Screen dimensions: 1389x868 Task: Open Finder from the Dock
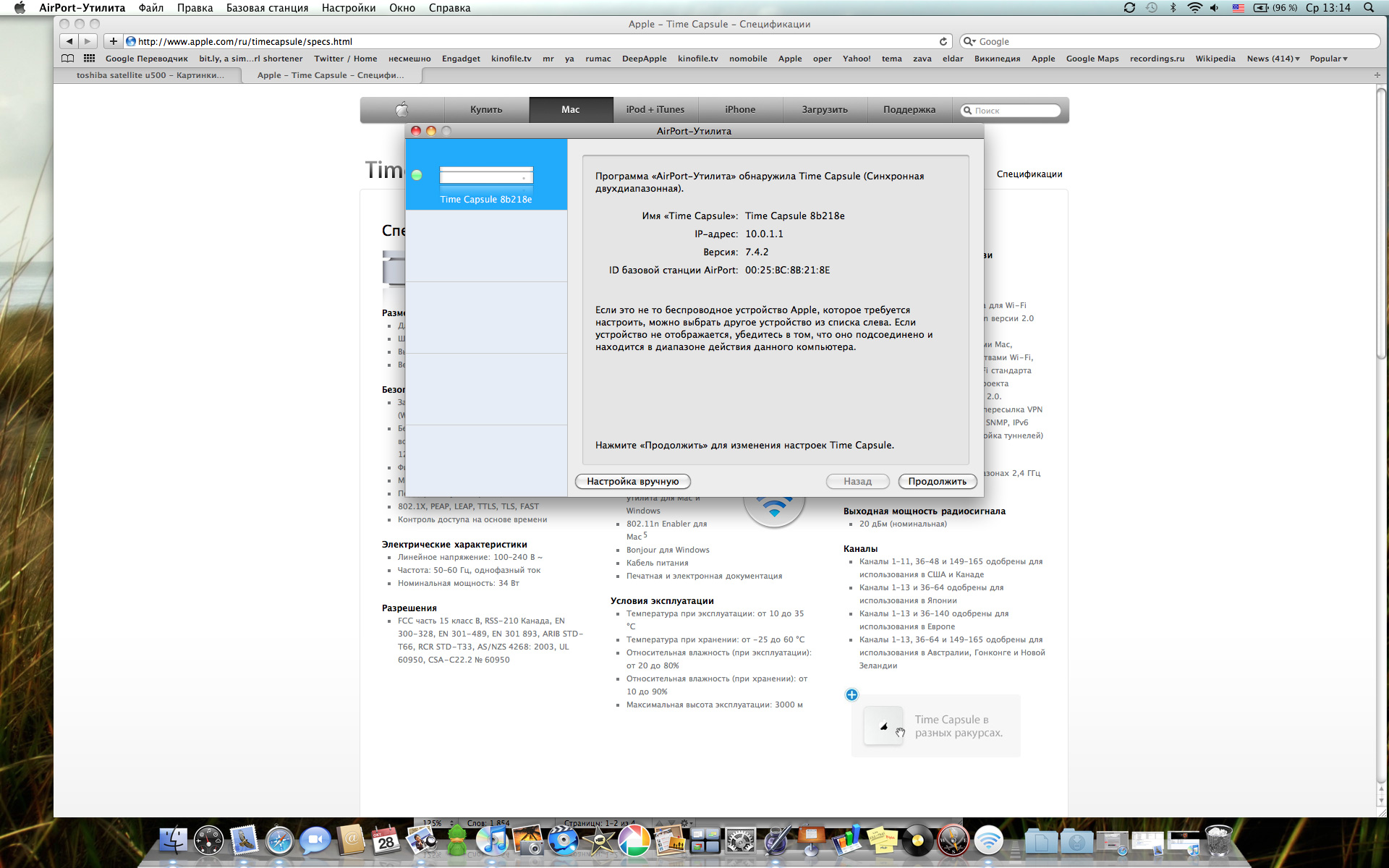tap(174, 841)
